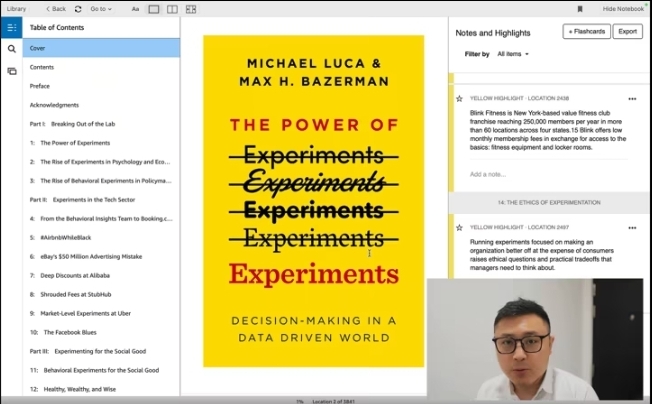
Task: Open chapter 2: Rise of Experiments in Psychology
Action: [101, 162]
